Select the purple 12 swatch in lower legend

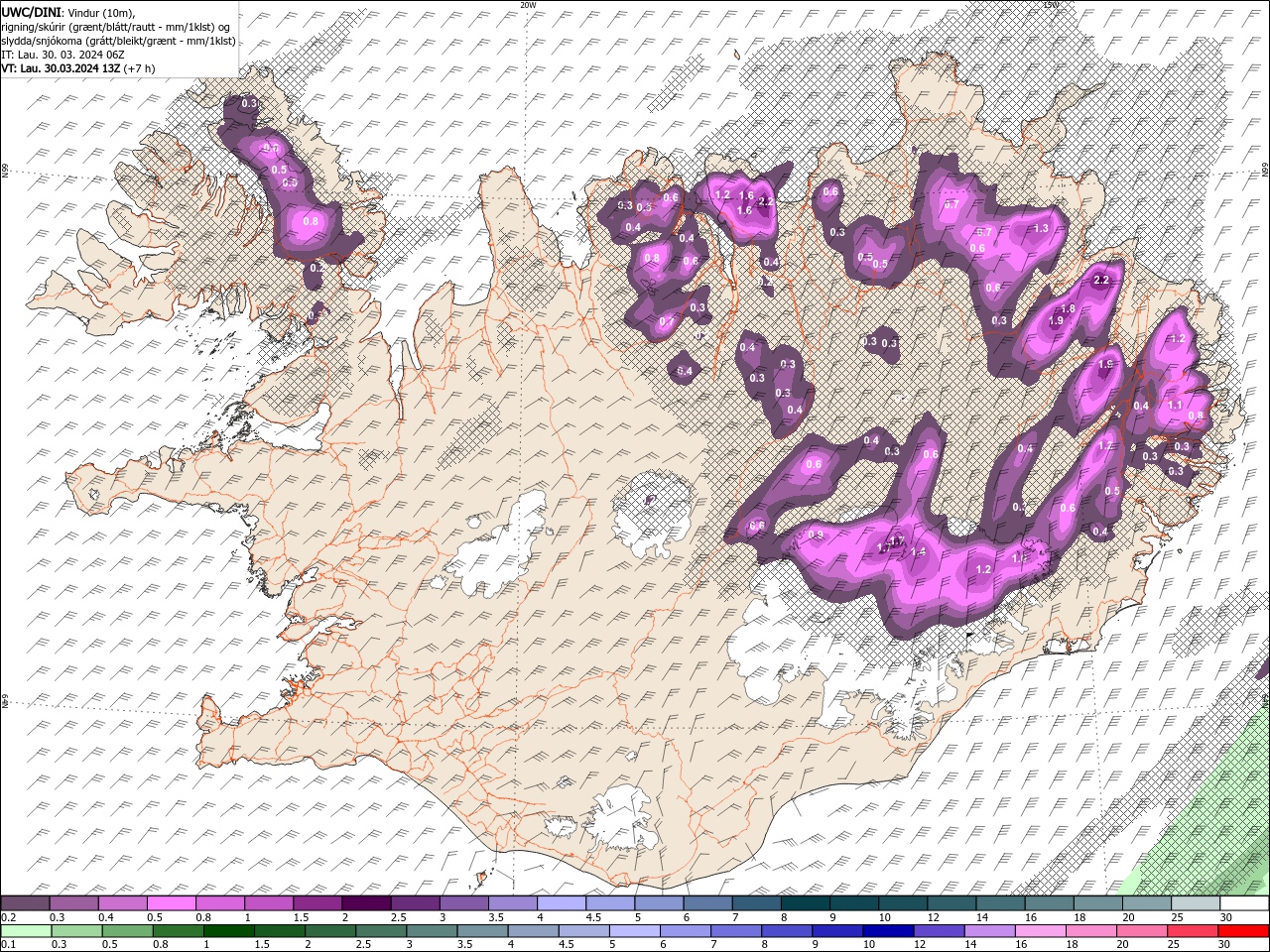(938, 931)
